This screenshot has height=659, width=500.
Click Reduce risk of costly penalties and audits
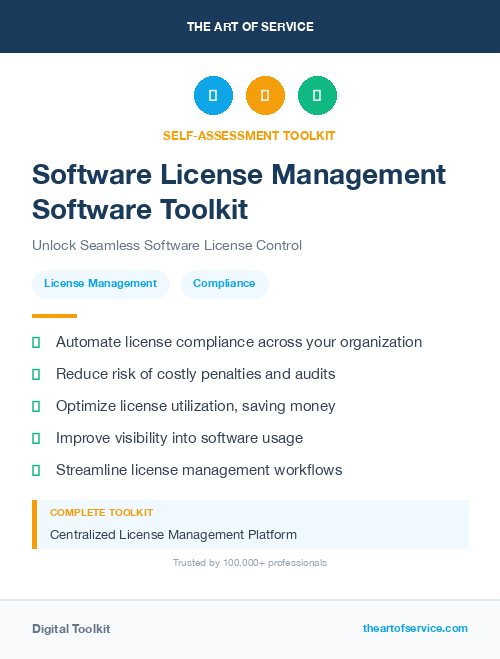coord(195,374)
